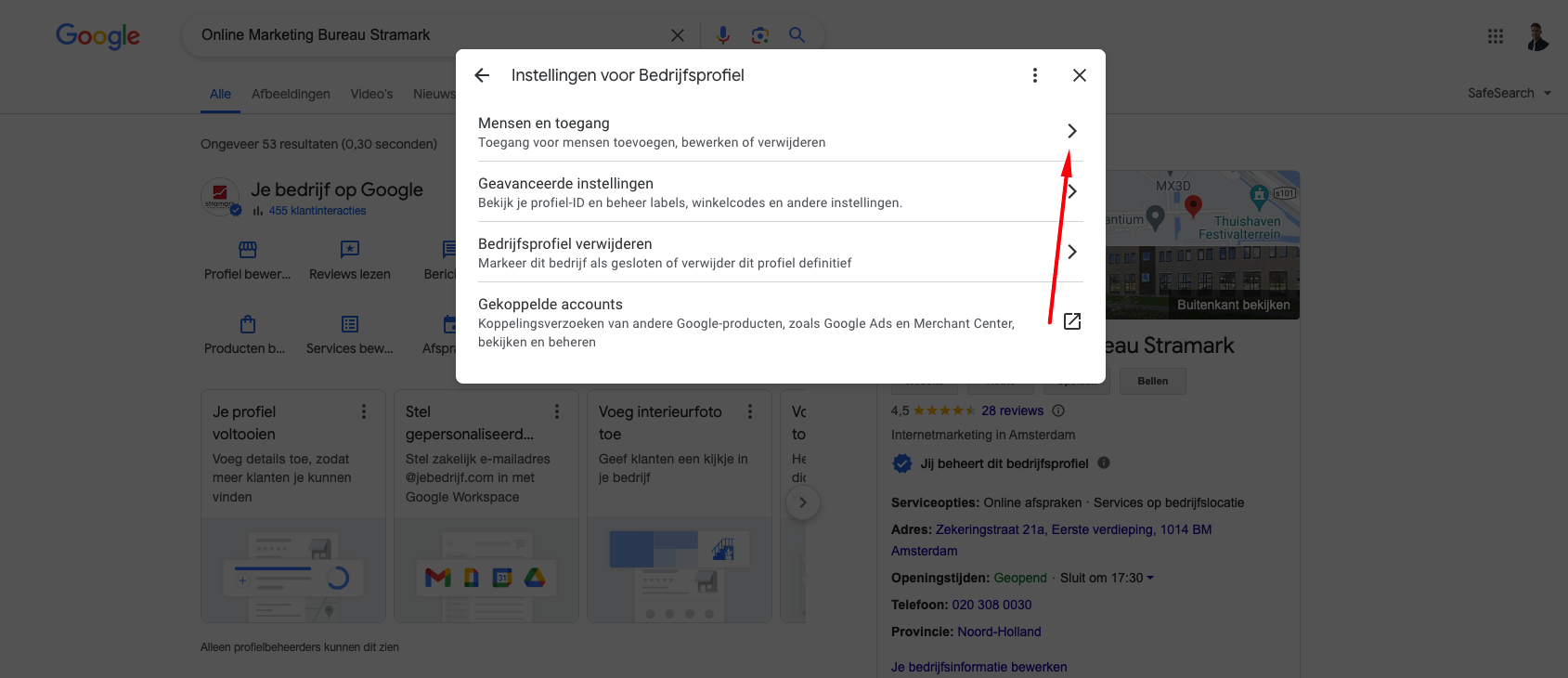Close the Instellingen voor Bedrijfsprofiel dialog
1568x678 pixels.
click(x=1080, y=75)
